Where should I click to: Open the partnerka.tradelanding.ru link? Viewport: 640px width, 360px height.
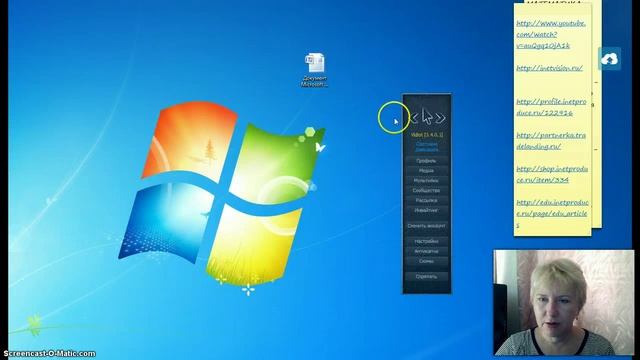point(551,140)
